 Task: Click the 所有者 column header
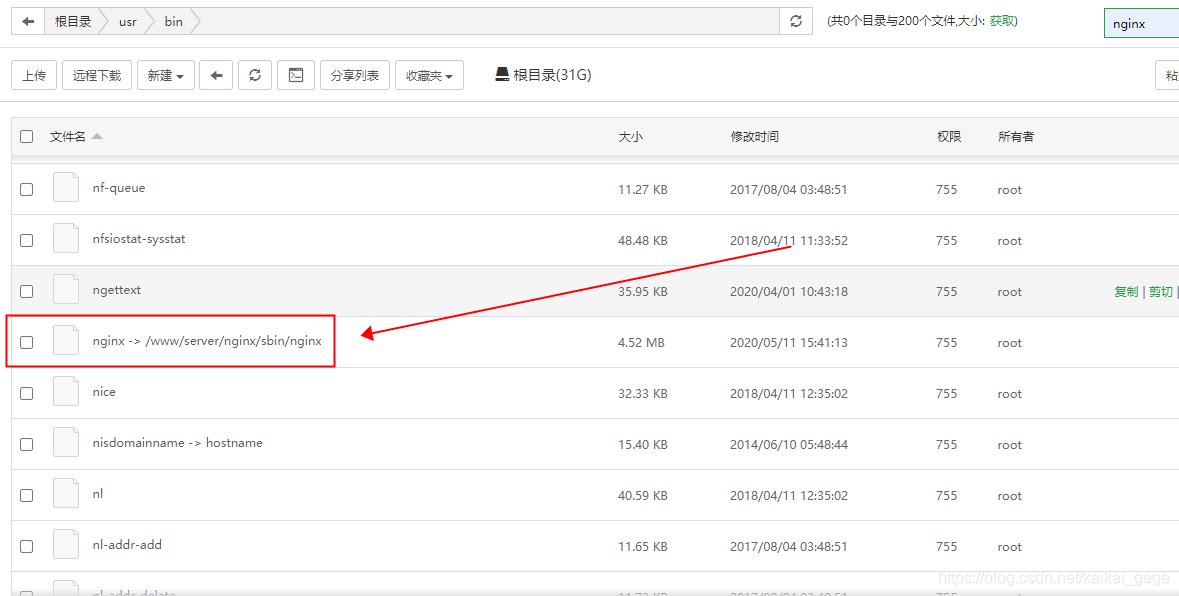(1016, 137)
